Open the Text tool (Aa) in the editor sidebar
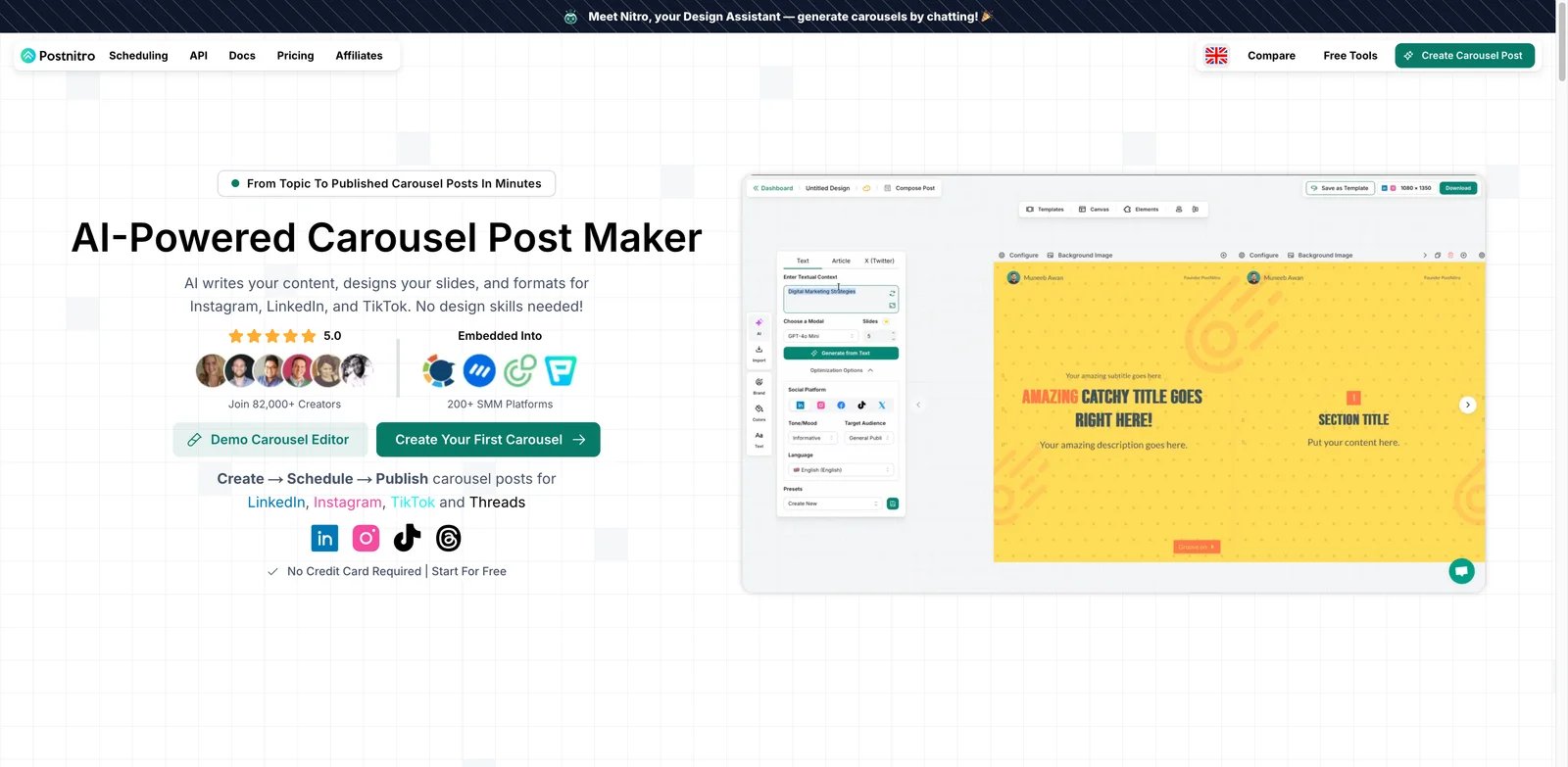The width and height of the screenshot is (1568, 767). tap(759, 439)
